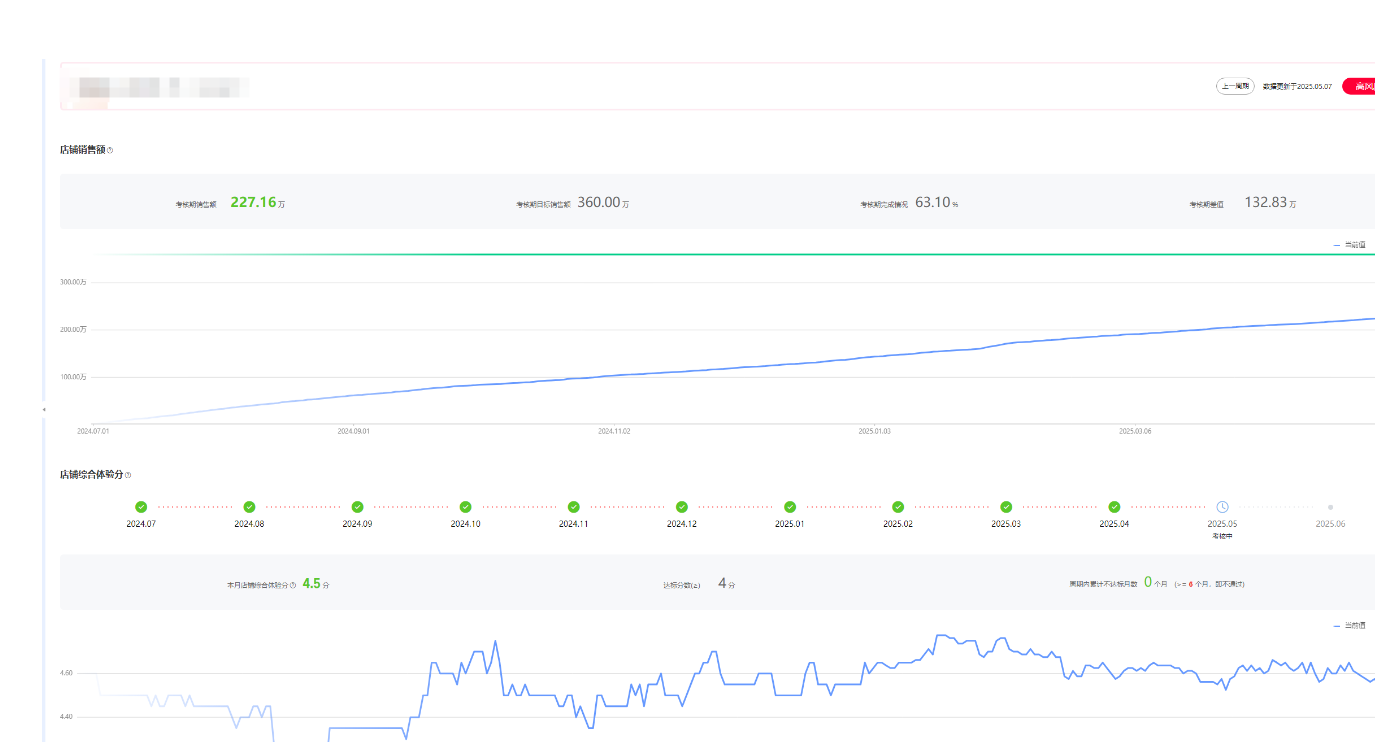Screen dimensions: 1389x756
Task: Select the 2024.09 green checkmark step
Action: tap(357, 507)
